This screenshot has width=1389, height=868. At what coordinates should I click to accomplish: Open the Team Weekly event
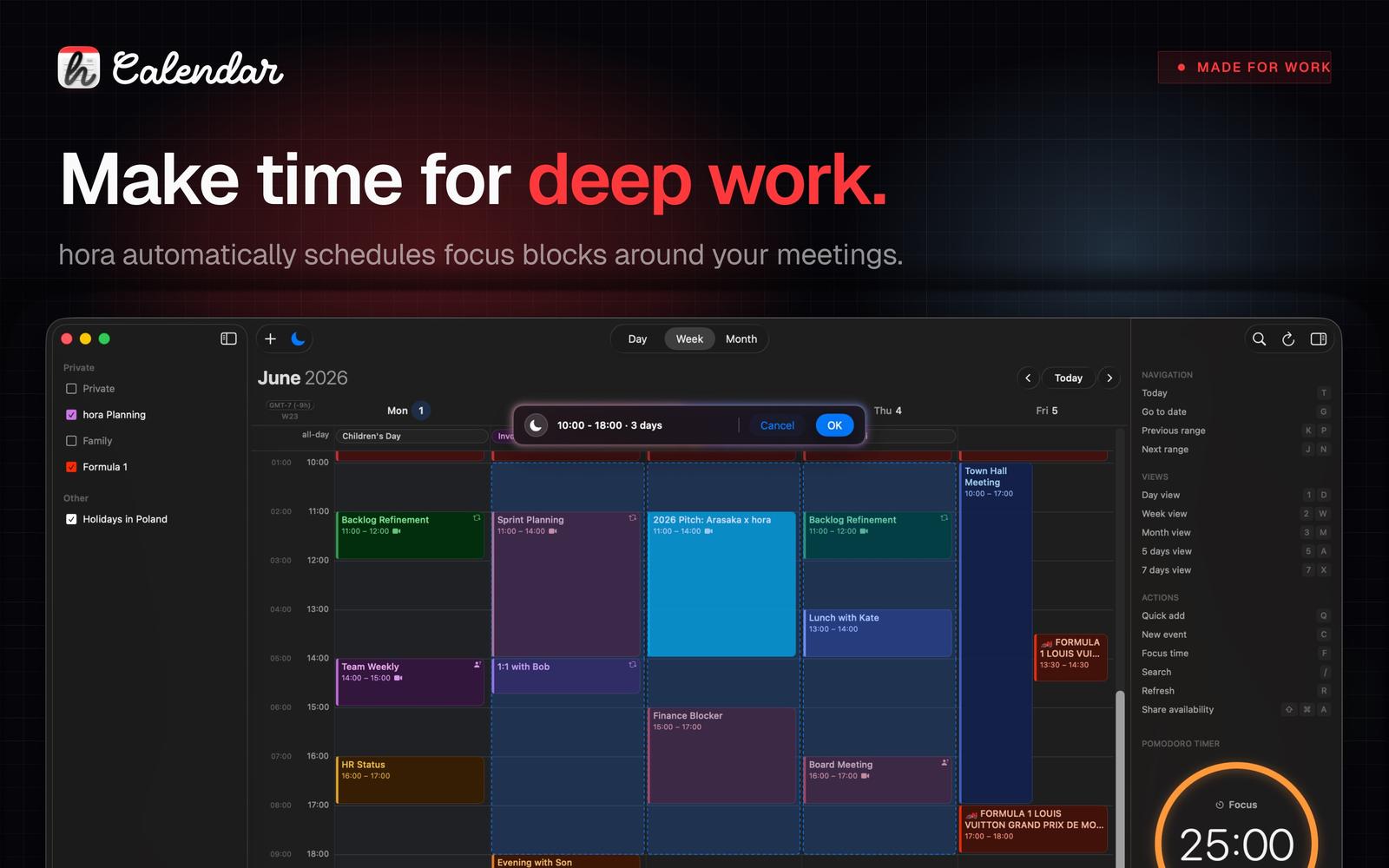point(410,682)
